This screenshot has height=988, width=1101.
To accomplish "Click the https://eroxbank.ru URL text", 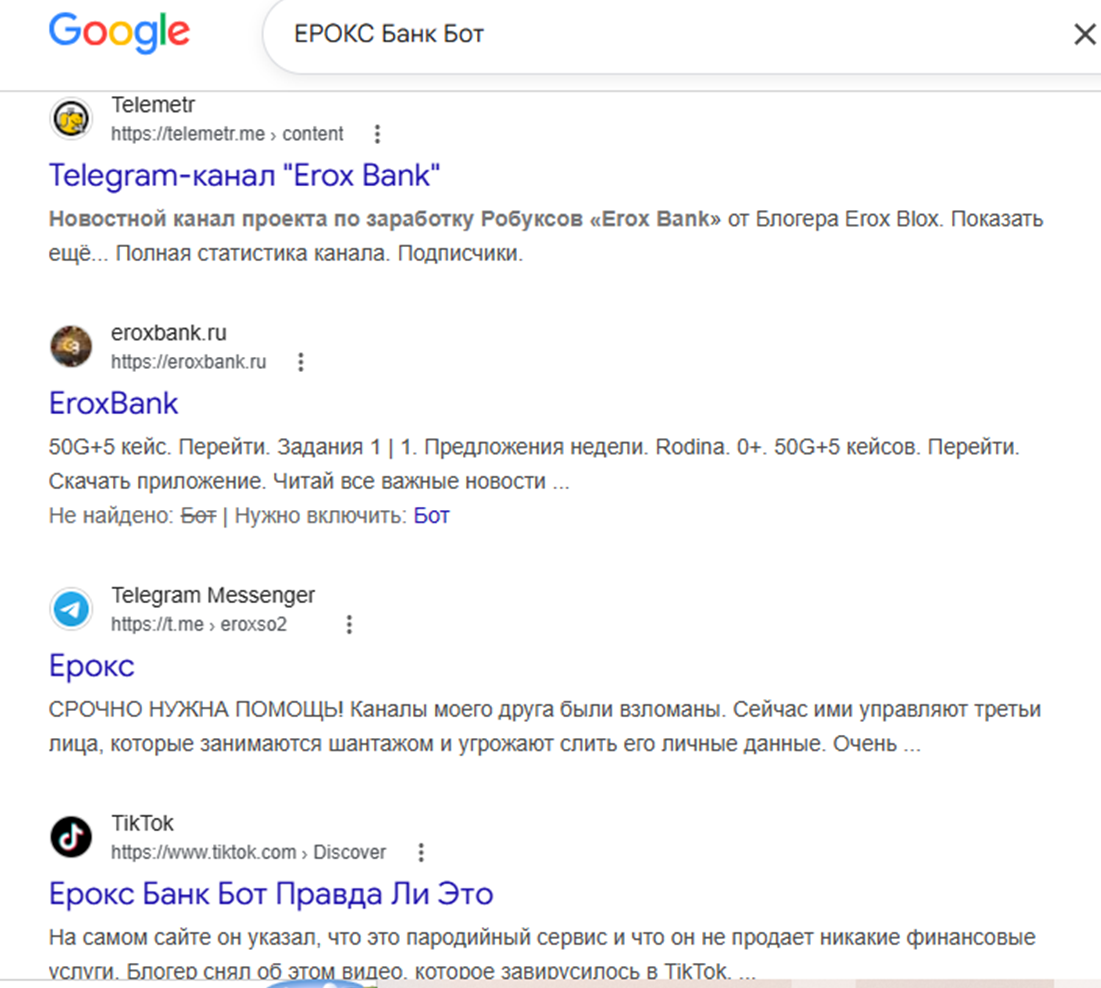I will tap(189, 362).
